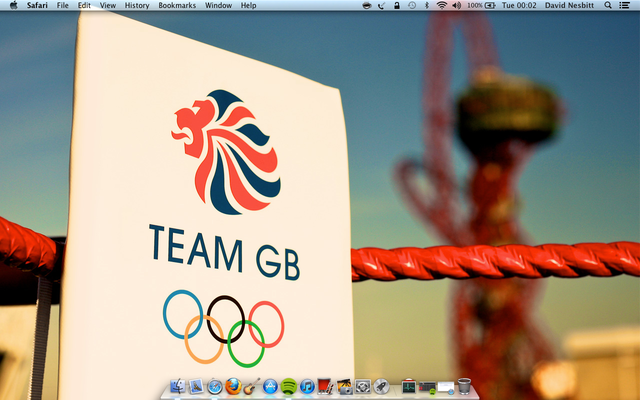The height and width of the screenshot is (400, 640).
Task: Open GarageBand guitar icon in Dock
Action: click(252, 386)
